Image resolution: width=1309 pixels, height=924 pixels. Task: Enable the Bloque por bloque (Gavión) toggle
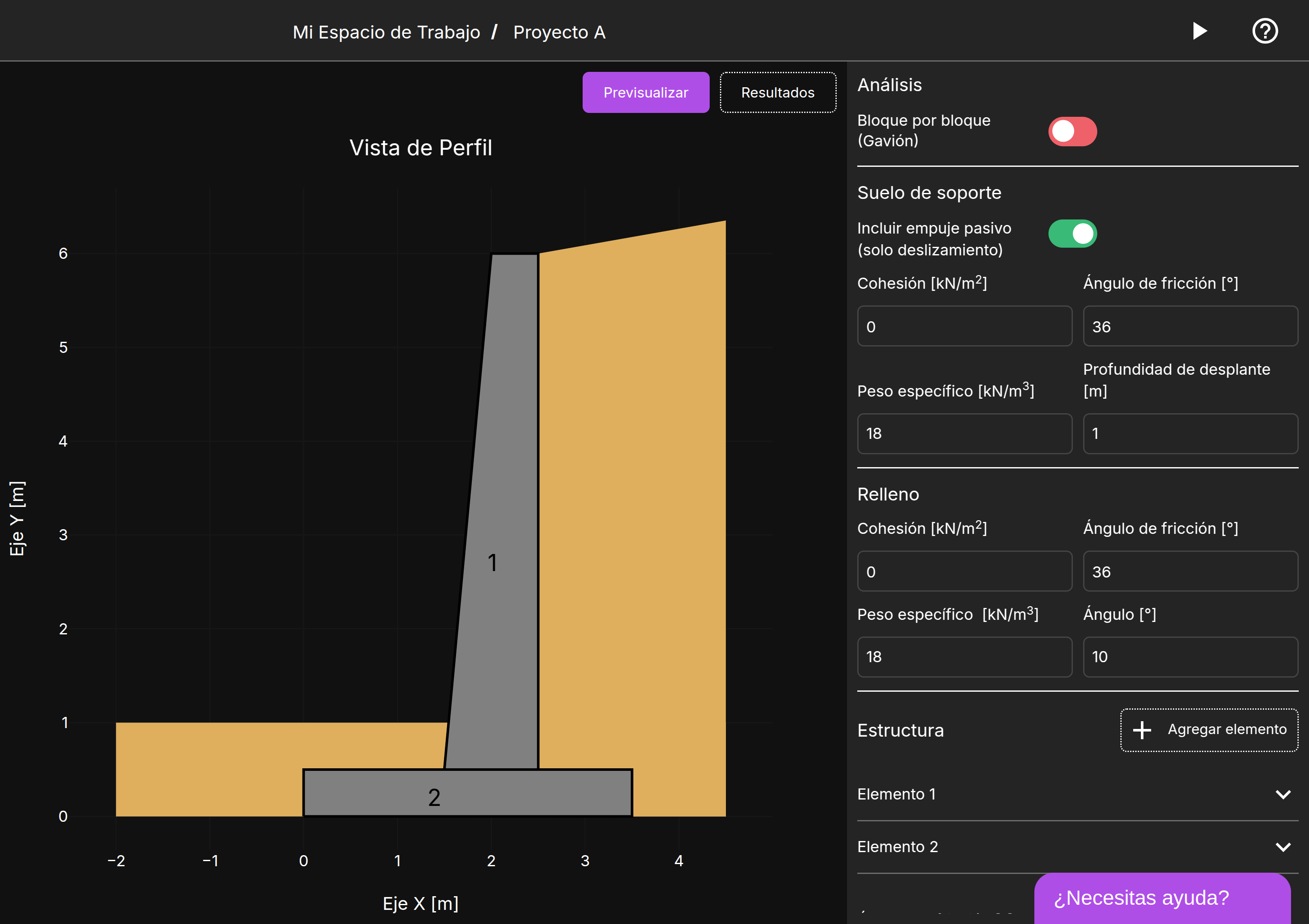(1072, 131)
